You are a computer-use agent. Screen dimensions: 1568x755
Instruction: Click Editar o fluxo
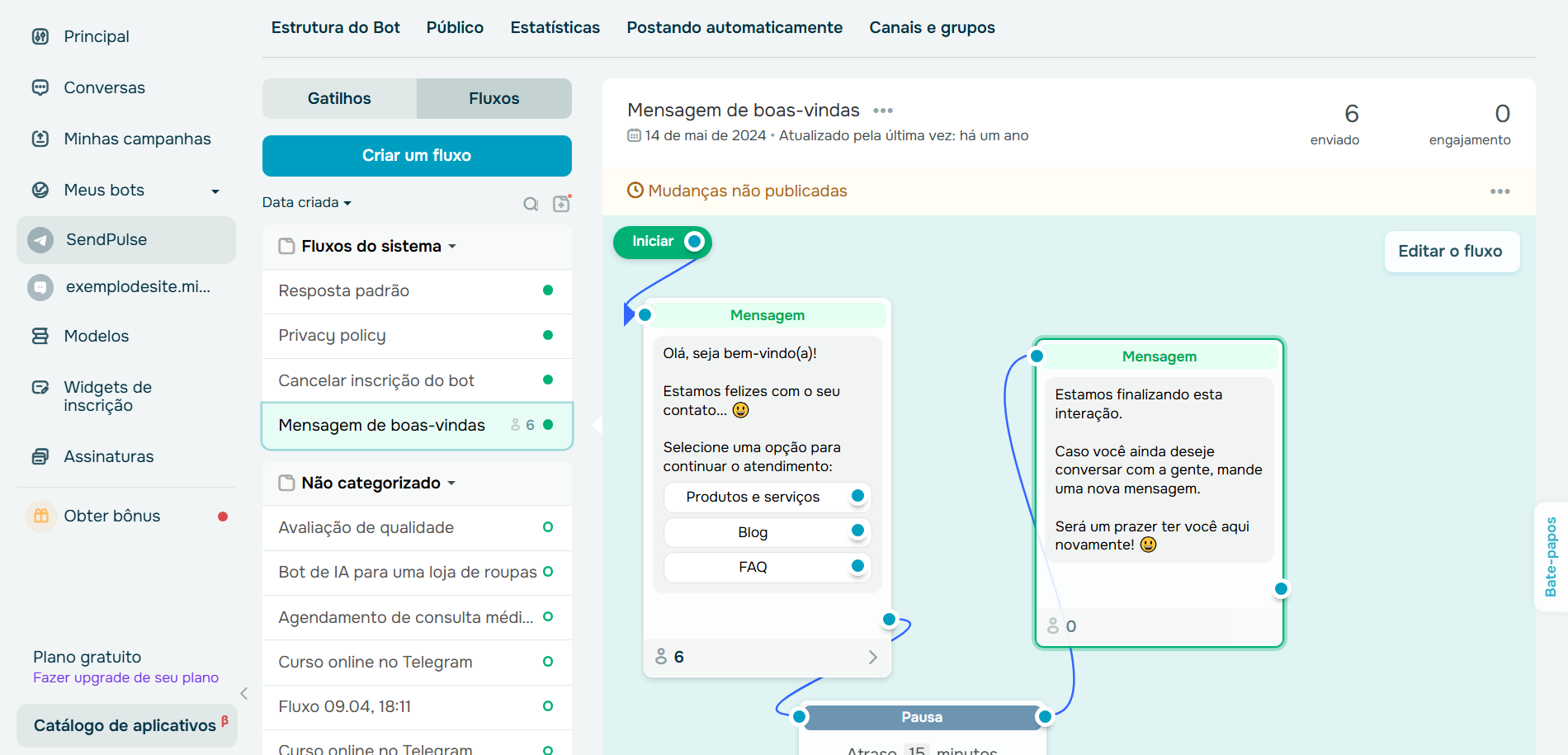click(1451, 251)
